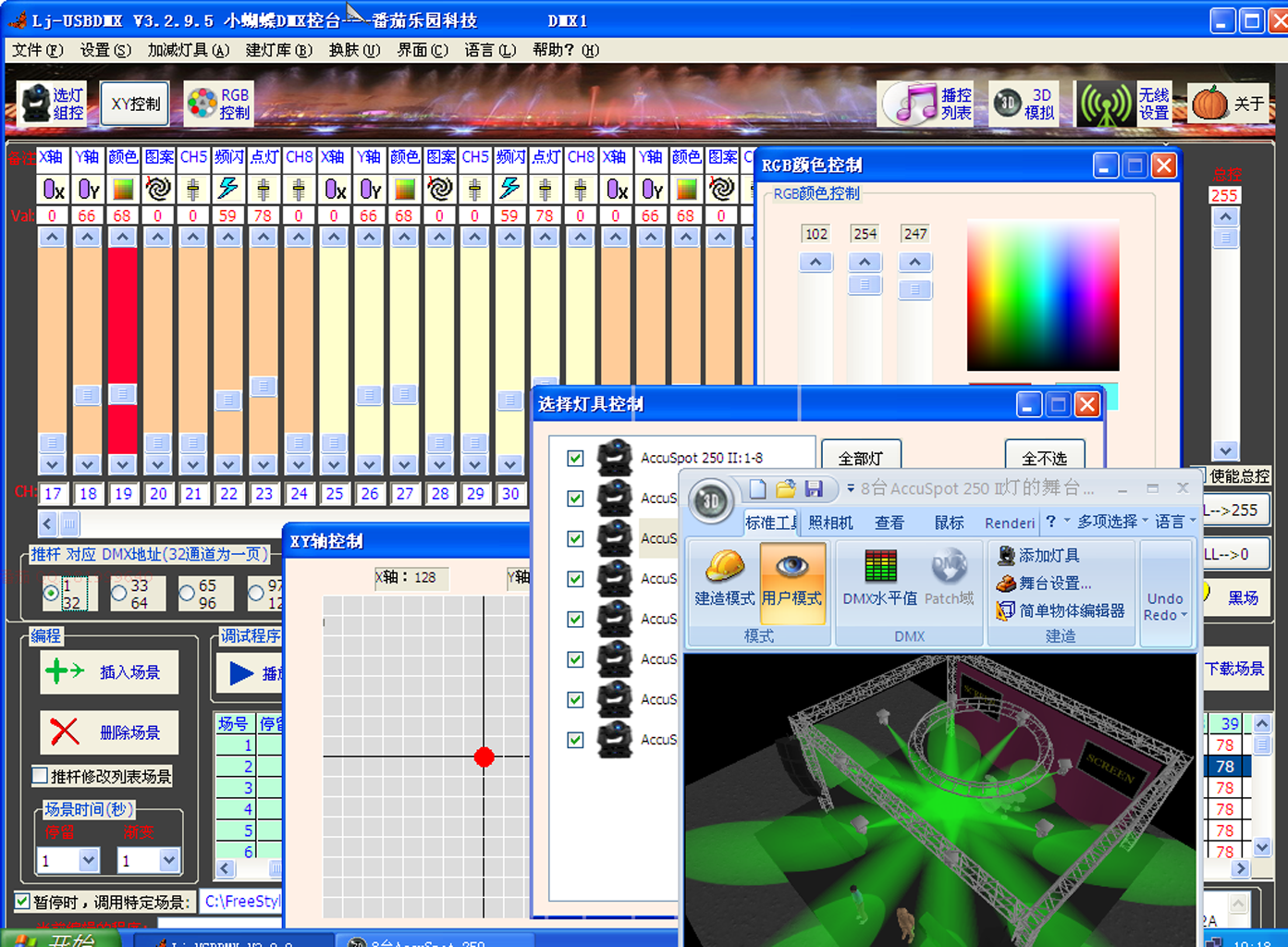1288x947 pixels.
Task: Click the 关于 pumpkin About icon
Action: (x=1229, y=104)
